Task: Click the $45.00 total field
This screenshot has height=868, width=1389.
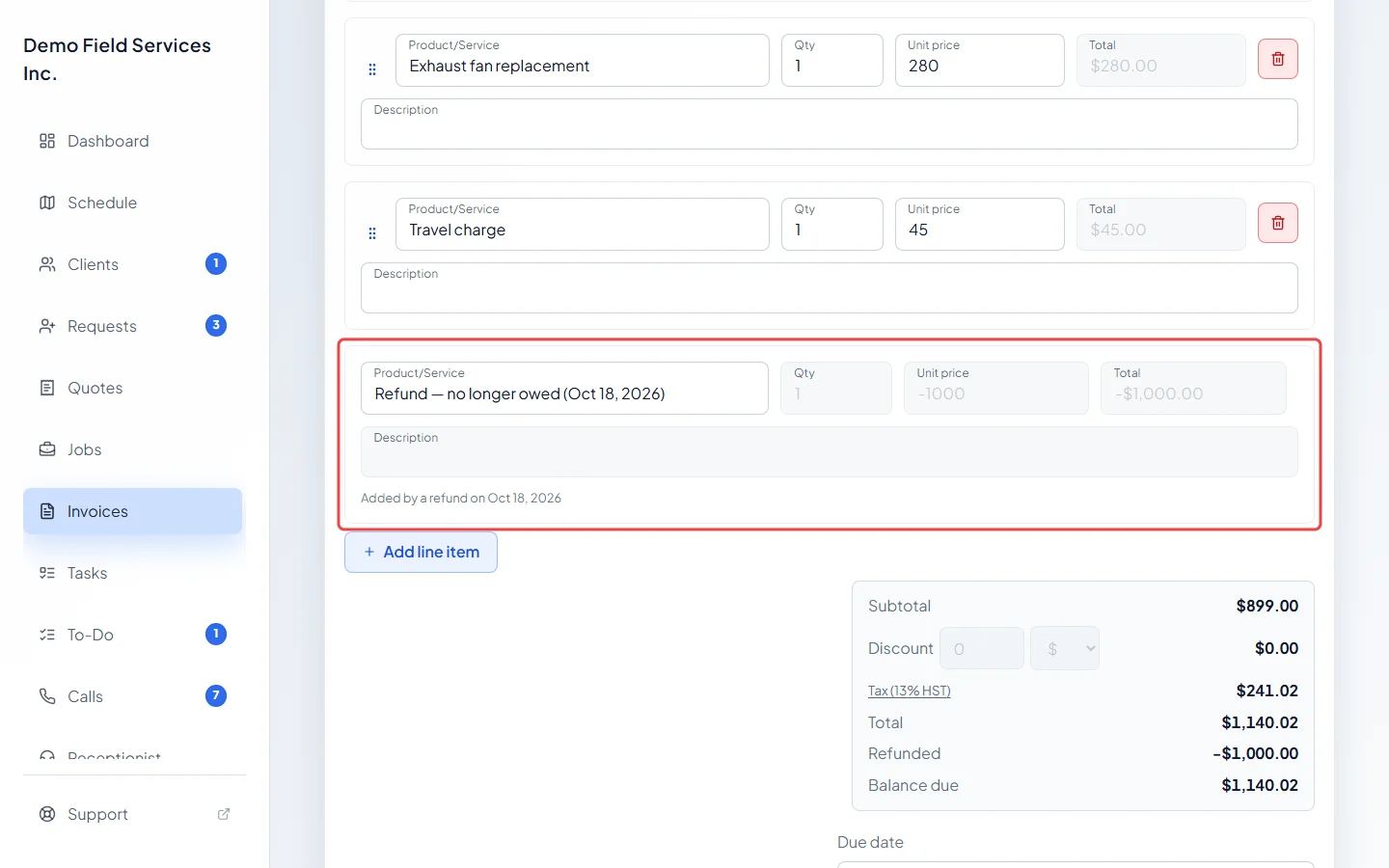Action: click(x=1161, y=224)
